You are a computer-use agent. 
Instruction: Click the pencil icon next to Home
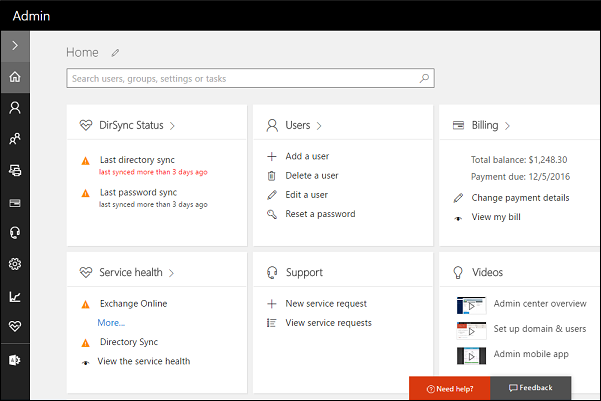(115, 52)
